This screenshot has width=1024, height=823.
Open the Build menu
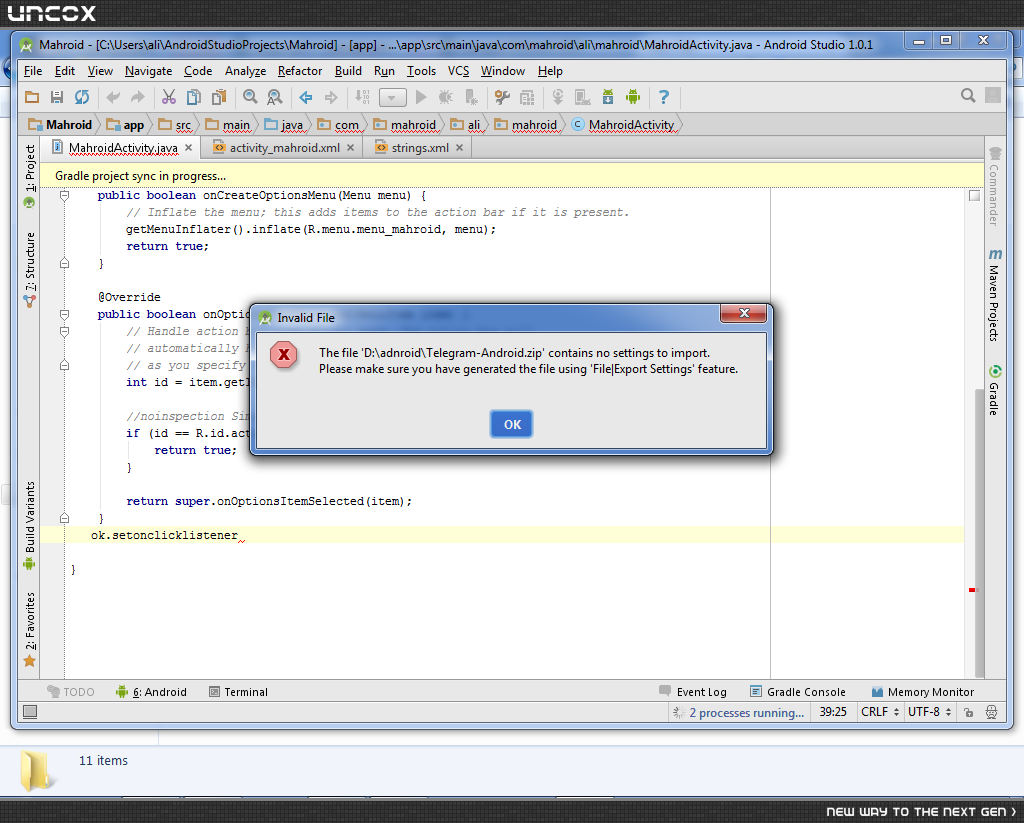348,71
